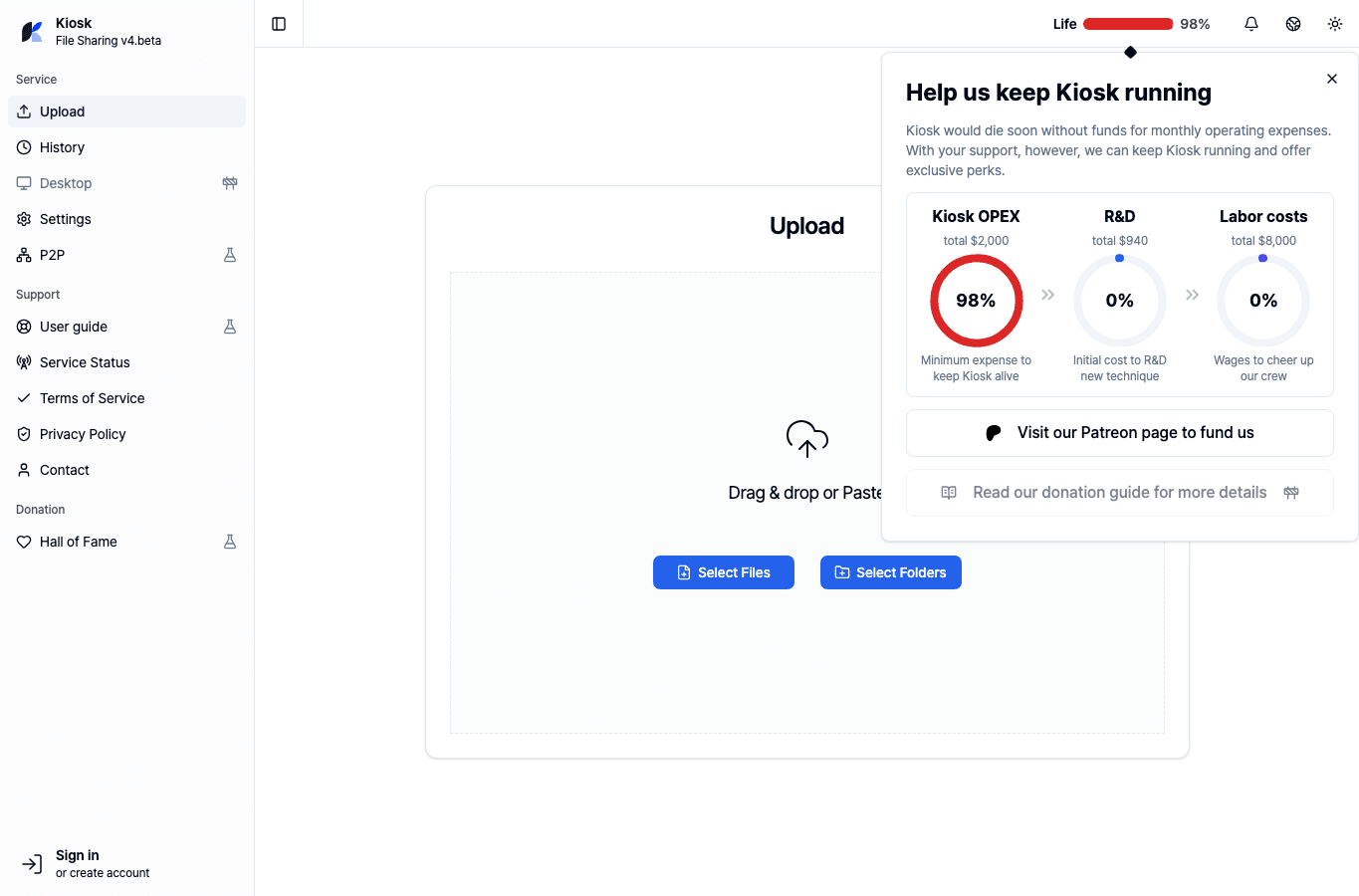Click the P2P network icon
Viewport: 1359px width, 896px height.
coord(24,255)
